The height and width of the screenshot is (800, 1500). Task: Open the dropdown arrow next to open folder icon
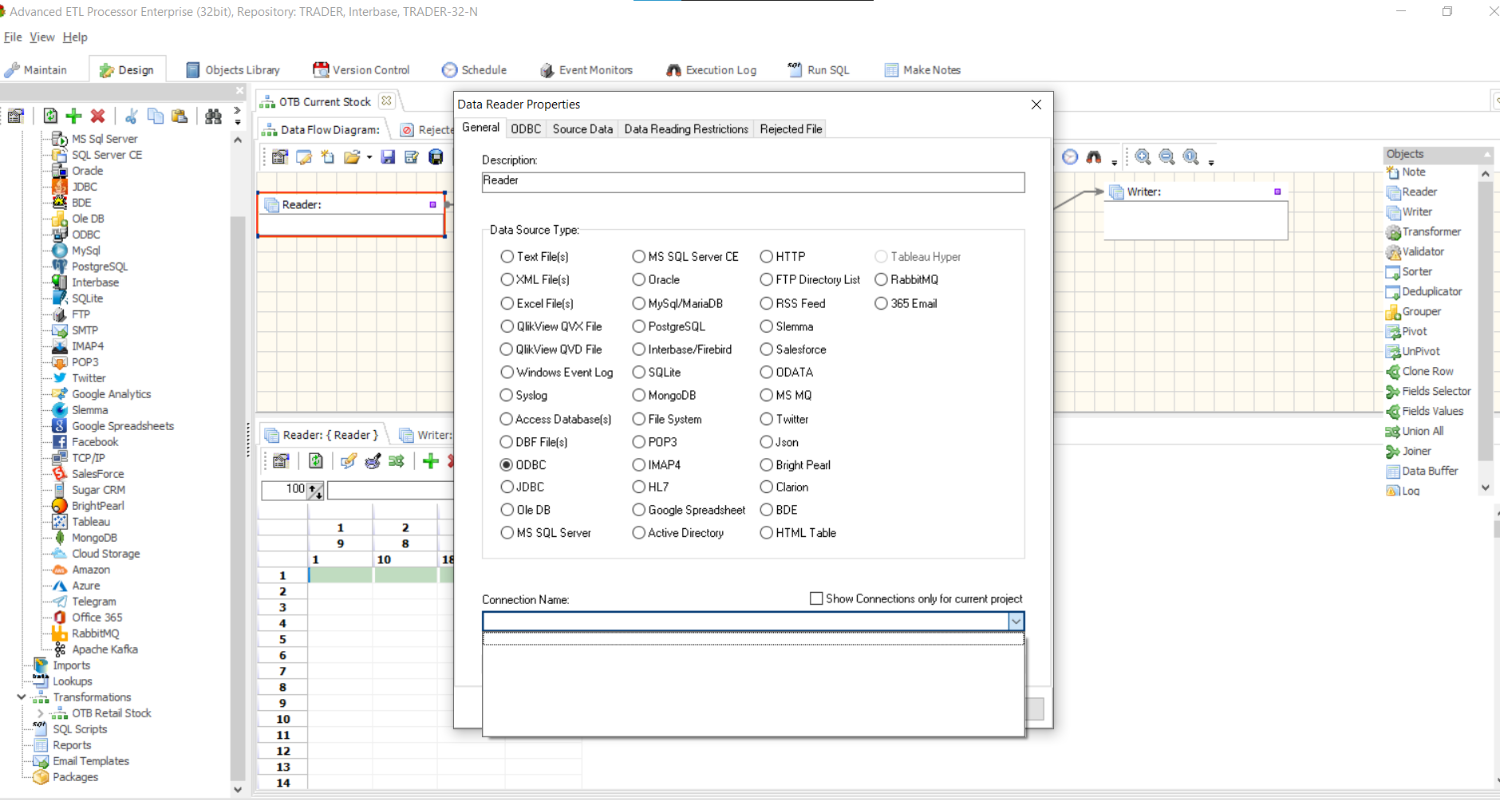(x=369, y=158)
